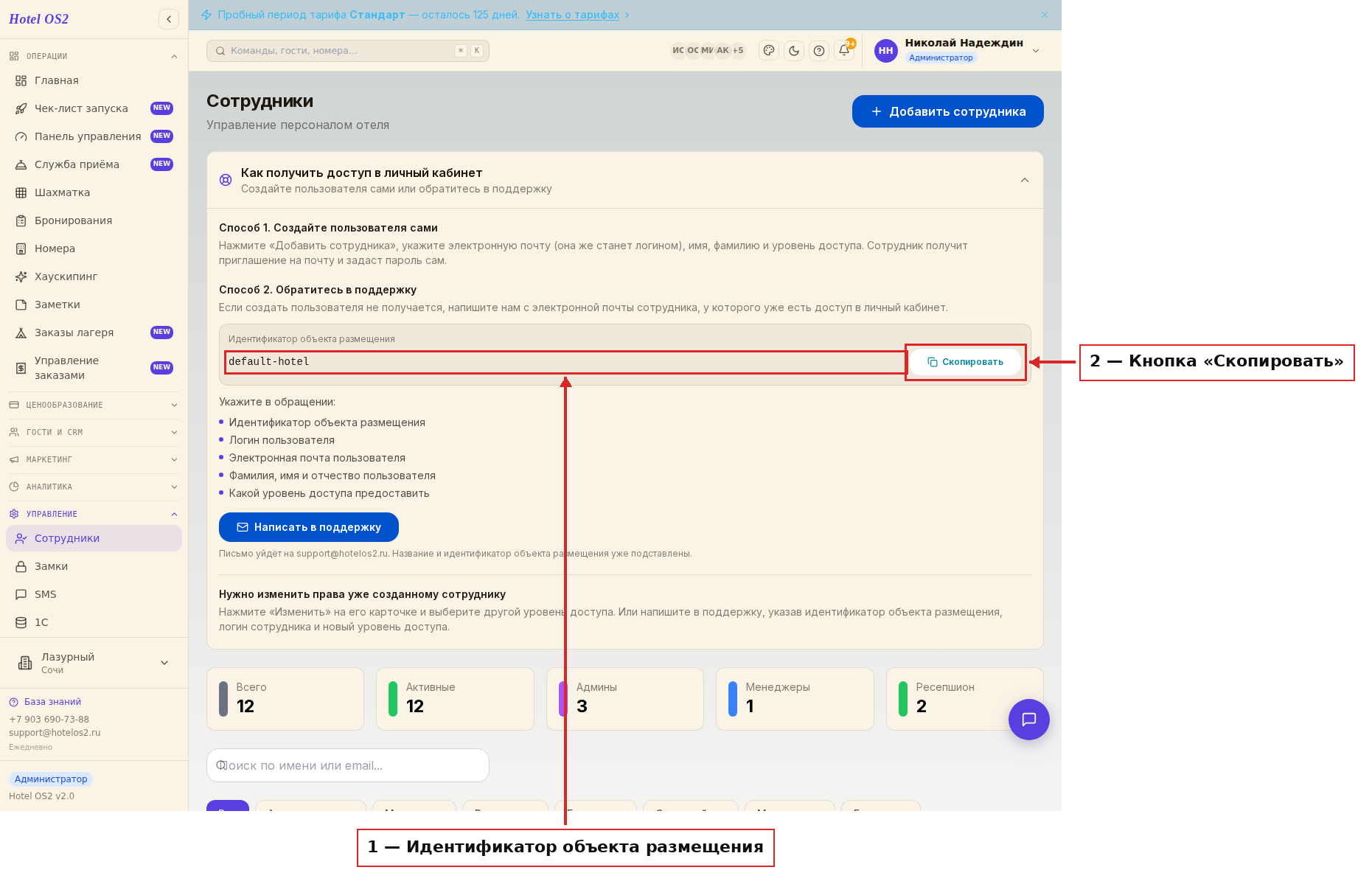Image resolution: width=1372 pixels, height=884 pixels.
Task: Expand the АНАЛИТИКА section
Action: (94, 487)
